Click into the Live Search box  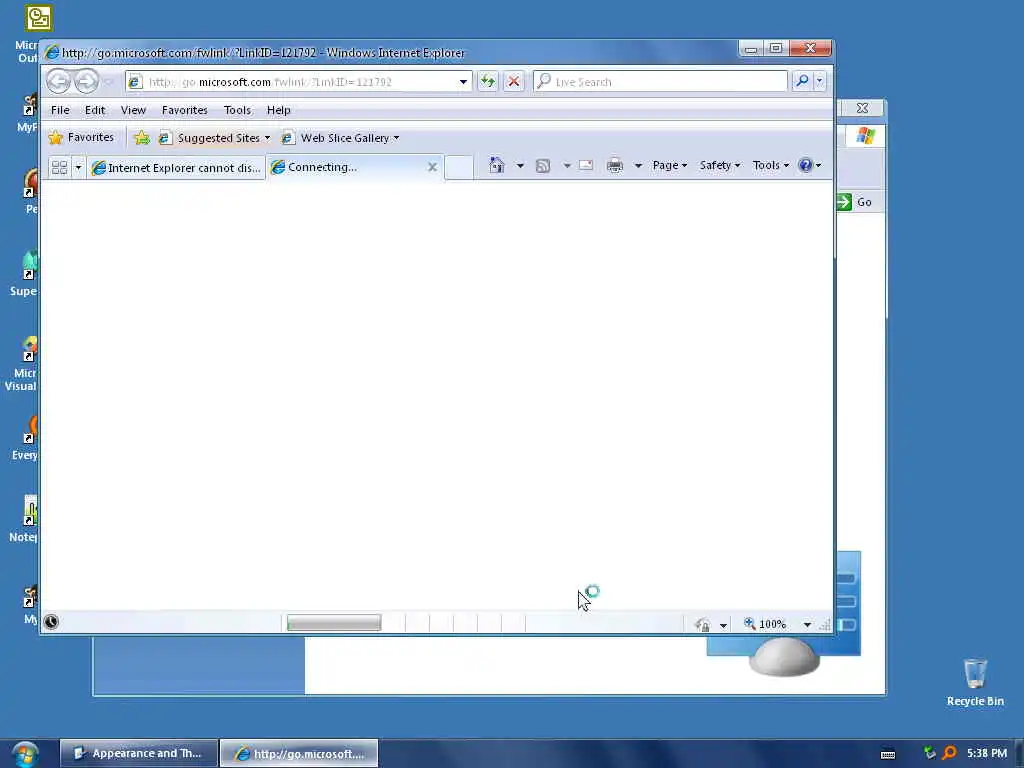[x=661, y=82]
